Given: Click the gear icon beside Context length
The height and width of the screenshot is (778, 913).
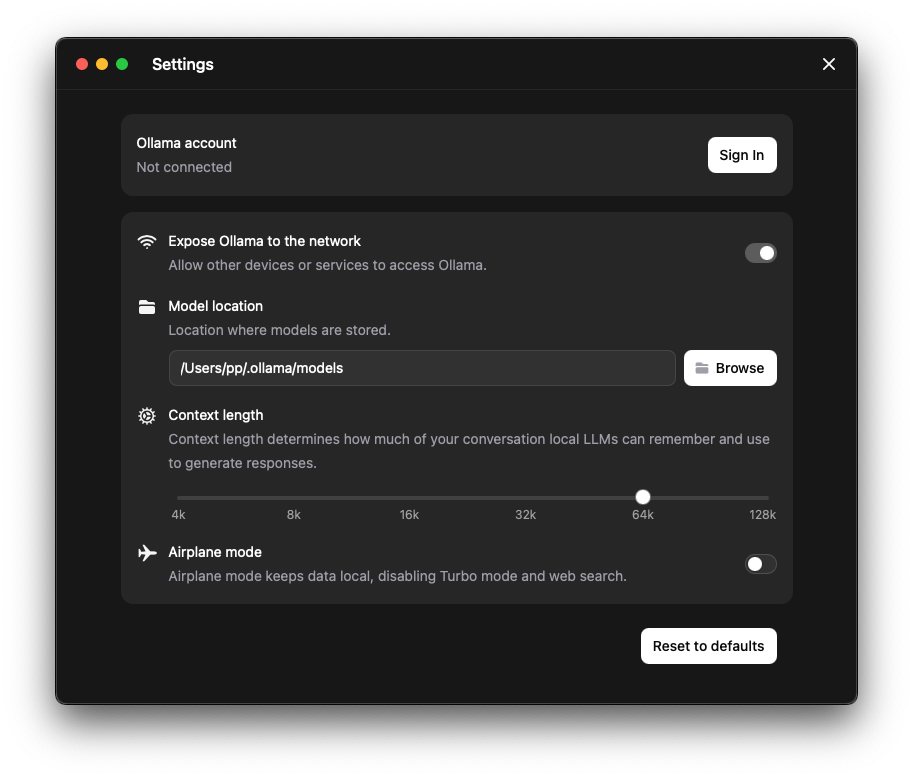Looking at the screenshot, I should tap(147, 416).
